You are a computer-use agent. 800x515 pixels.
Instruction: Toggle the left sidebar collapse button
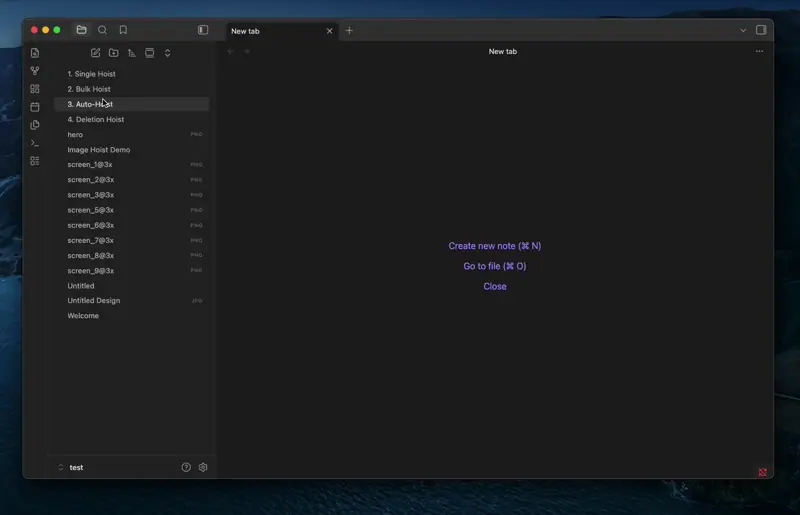click(x=203, y=30)
